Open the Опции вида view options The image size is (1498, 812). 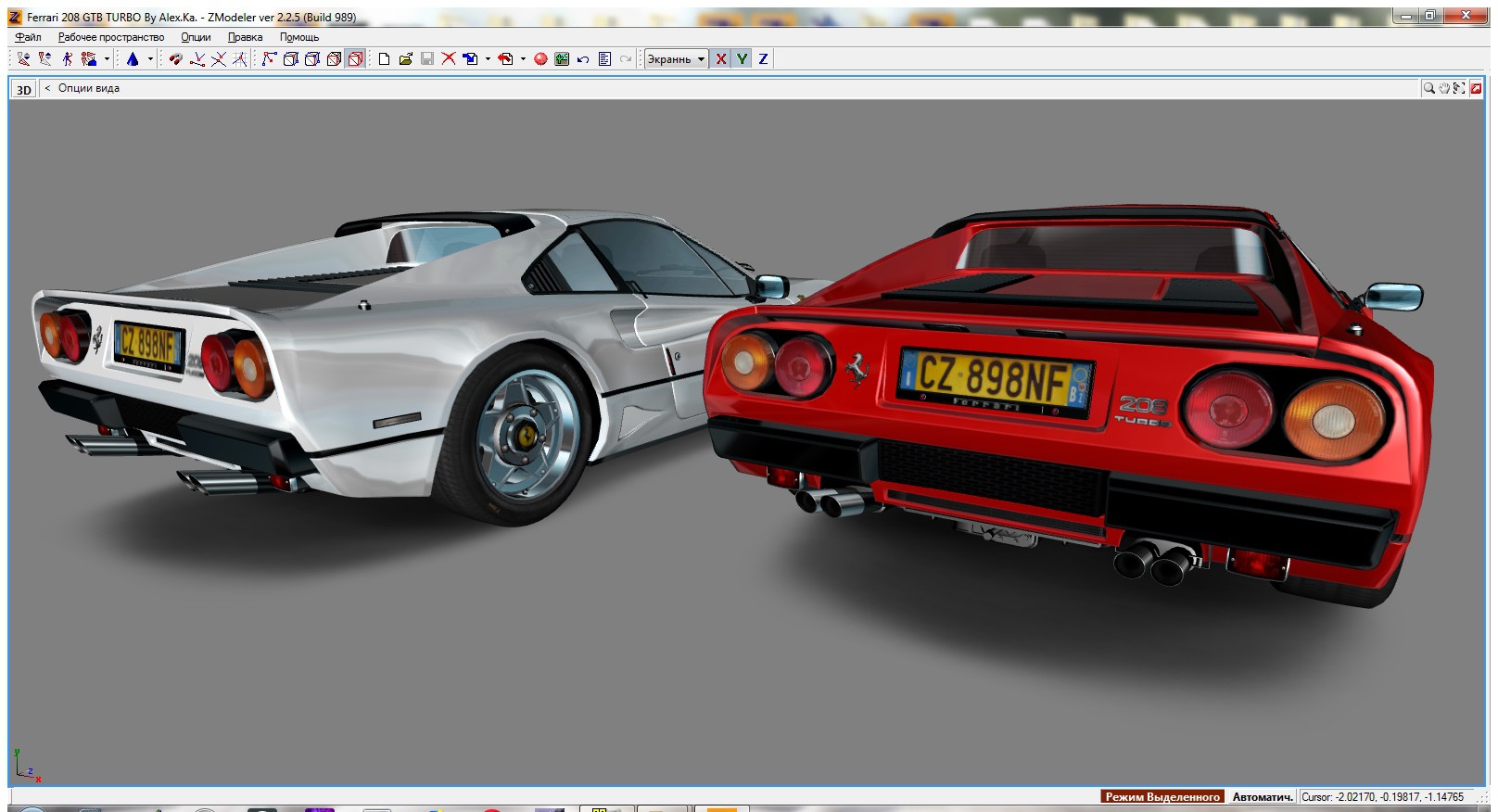(89, 88)
